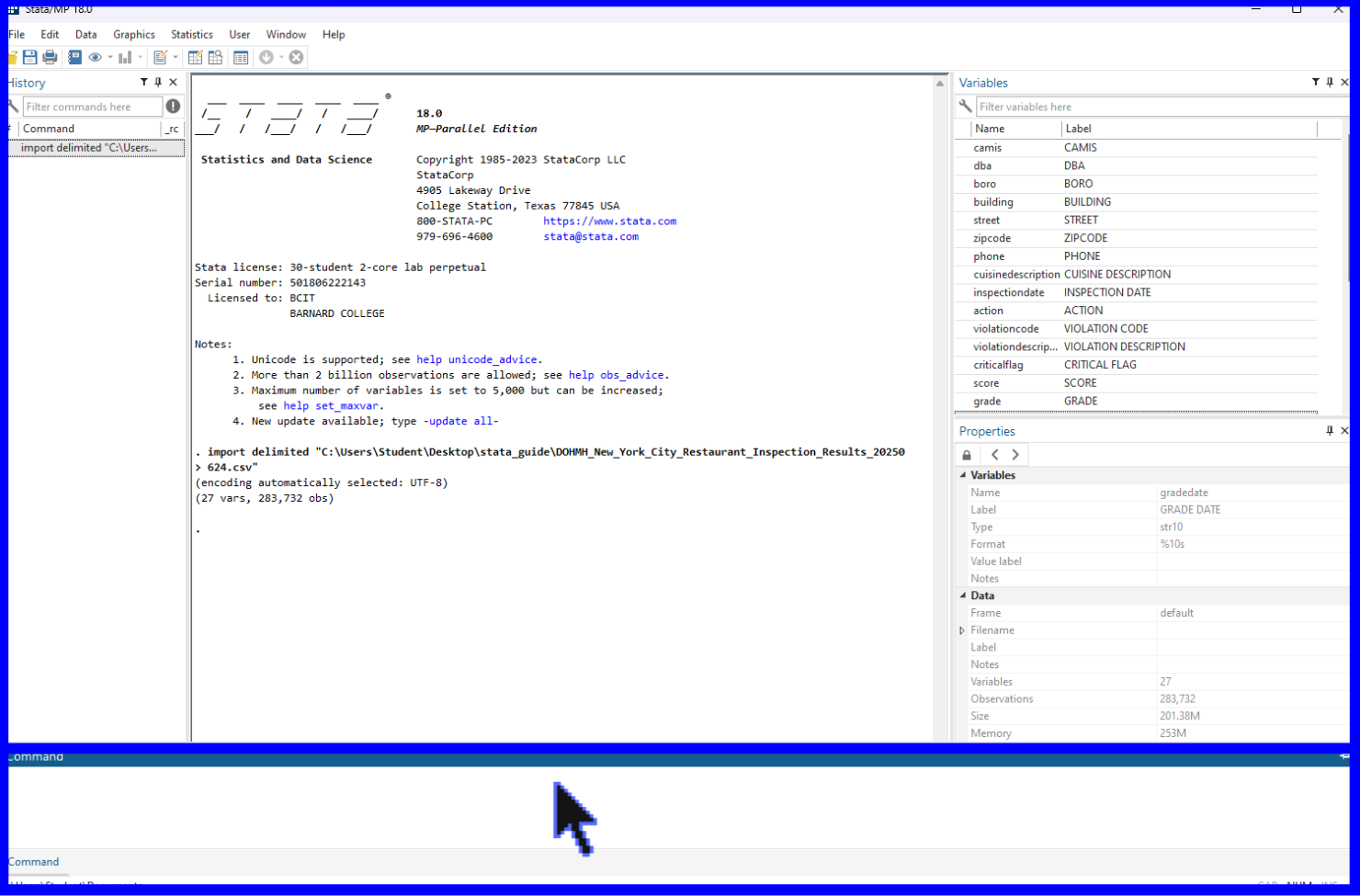1360x896 pixels.
Task: Click the _rc column header in History
Action: pos(173,129)
